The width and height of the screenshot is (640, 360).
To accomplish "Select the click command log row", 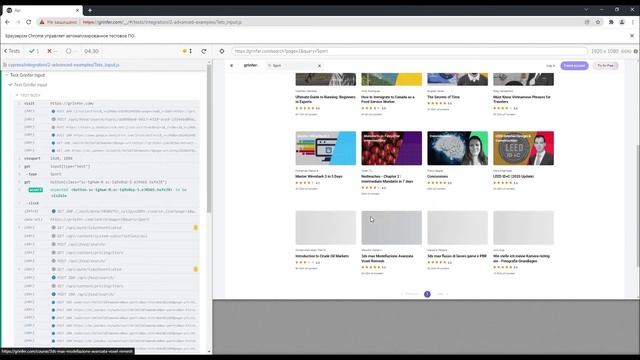I will click(x=107, y=203).
